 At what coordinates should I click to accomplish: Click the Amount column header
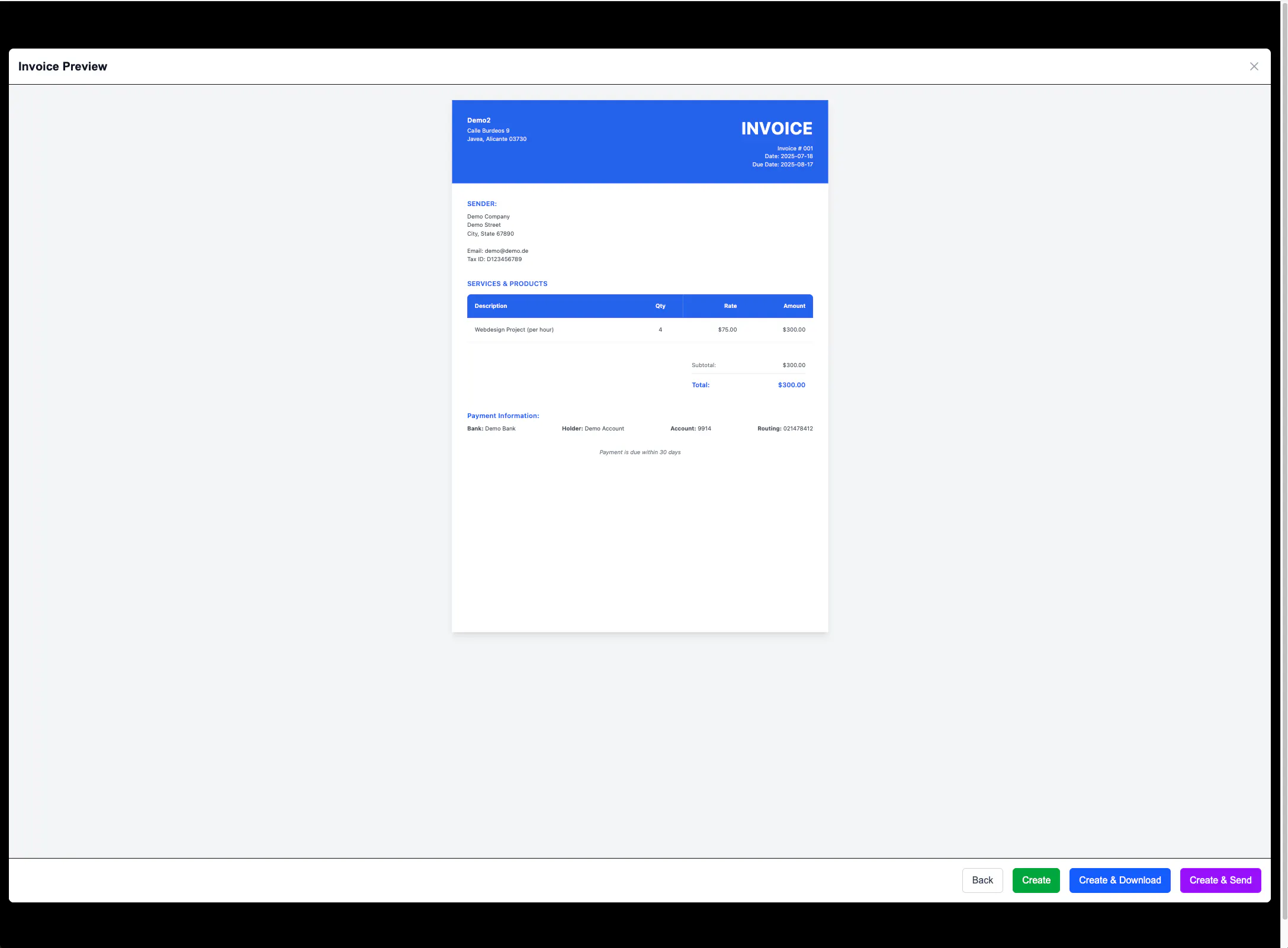pyautogui.click(x=794, y=306)
